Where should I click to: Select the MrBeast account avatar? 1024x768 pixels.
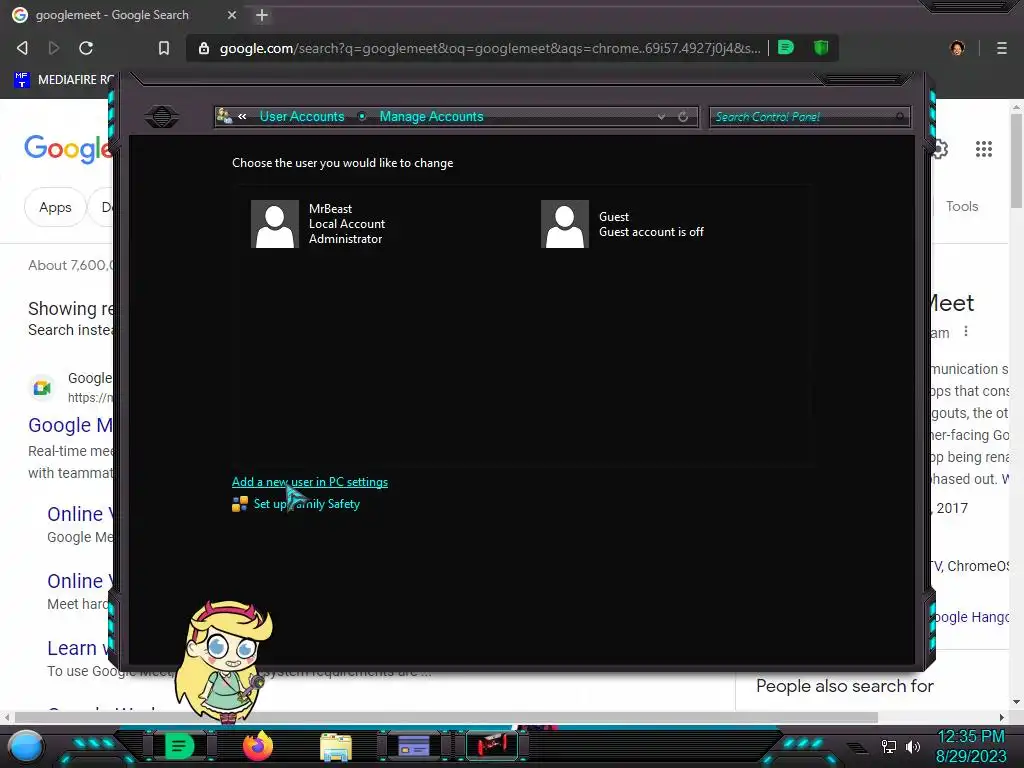(x=275, y=224)
